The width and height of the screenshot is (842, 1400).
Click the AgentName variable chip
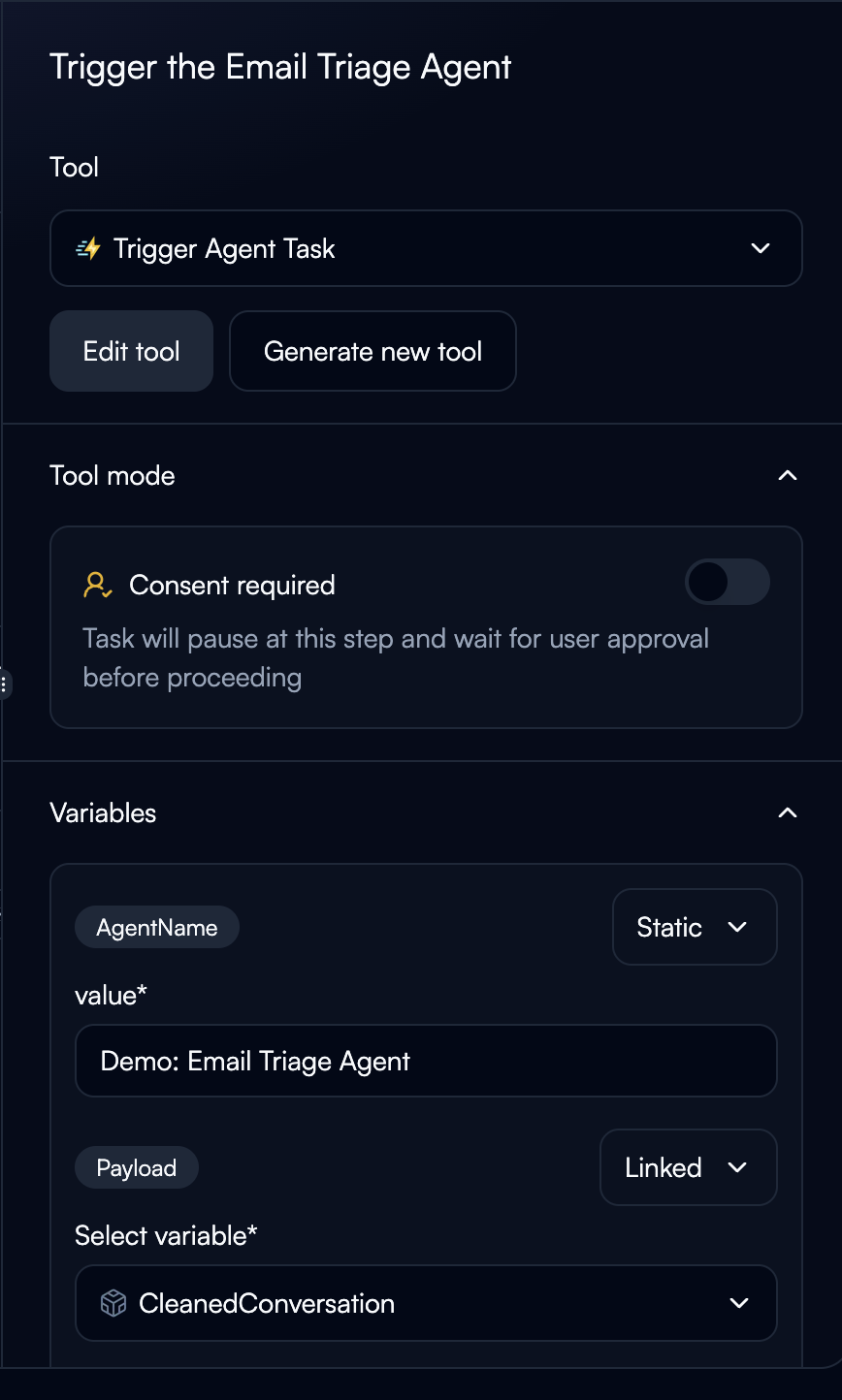coord(156,927)
